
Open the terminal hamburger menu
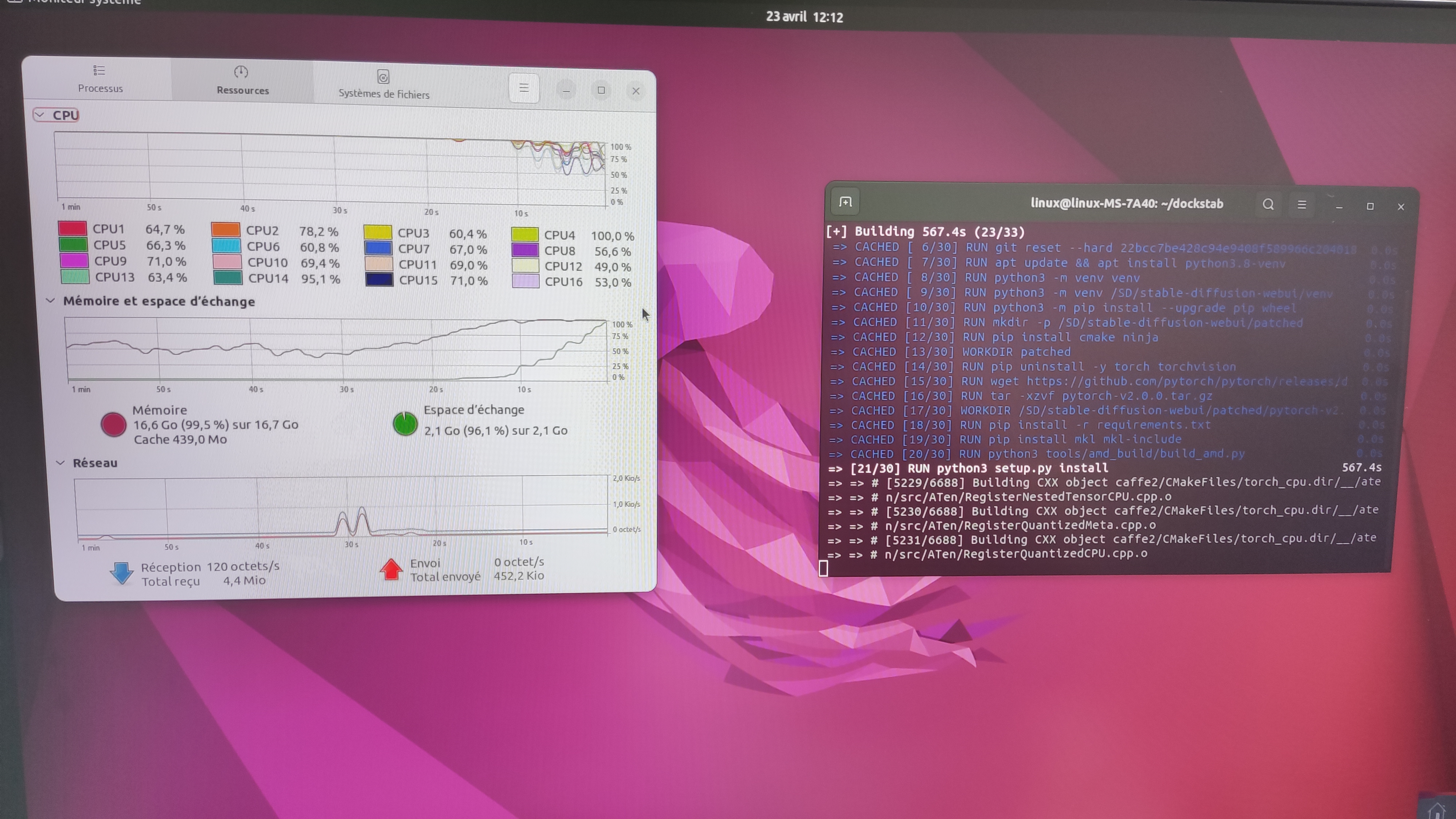[x=1302, y=205]
